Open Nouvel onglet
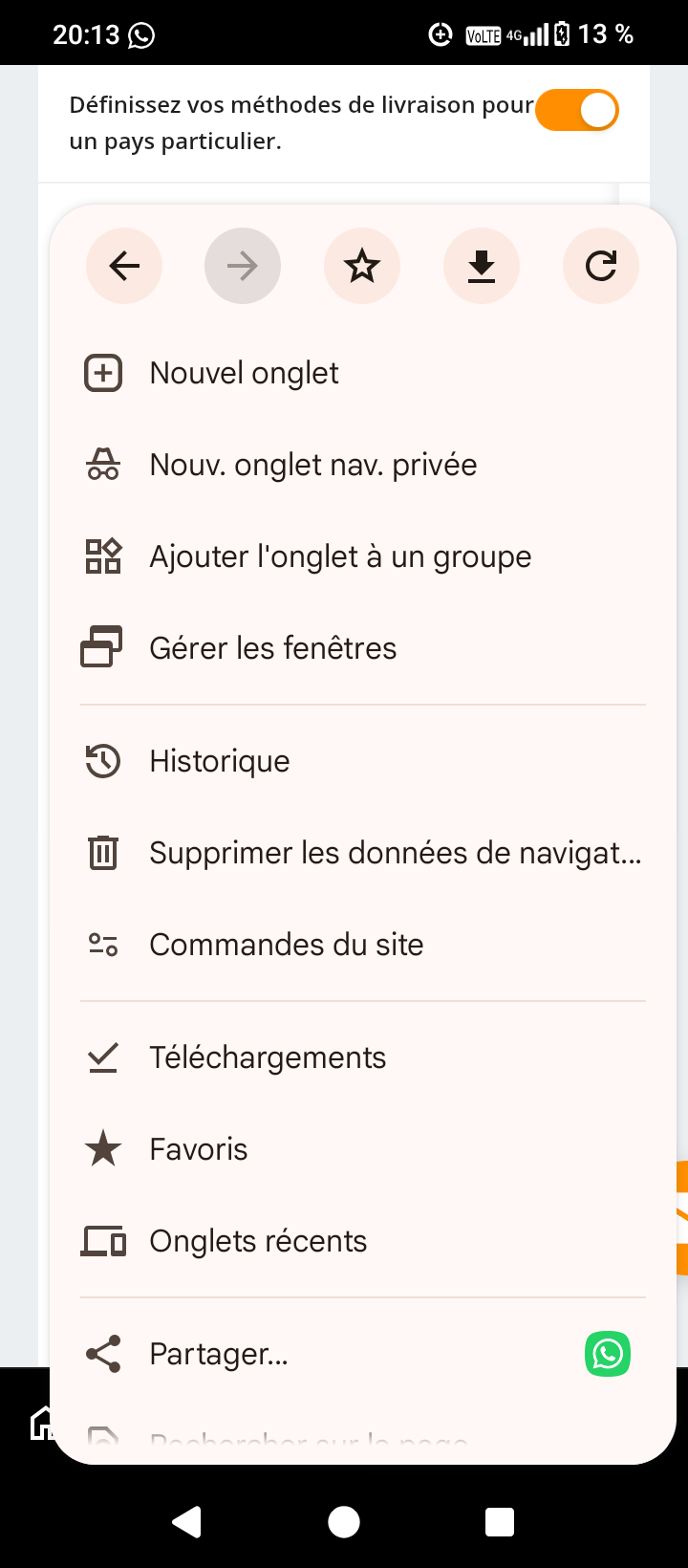Viewport: 688px width, 1568px height. [363, 373]
